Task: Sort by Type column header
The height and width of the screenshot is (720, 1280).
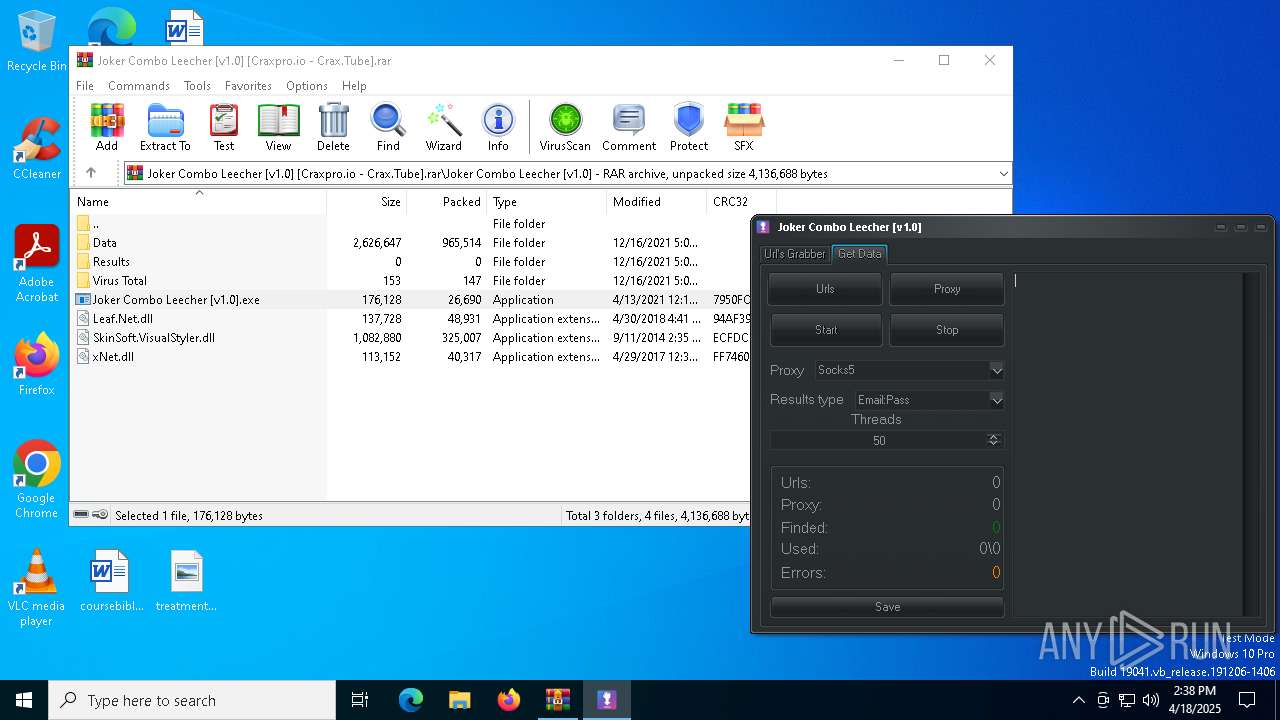Action: pyautogui.click(x=547, y=202)
